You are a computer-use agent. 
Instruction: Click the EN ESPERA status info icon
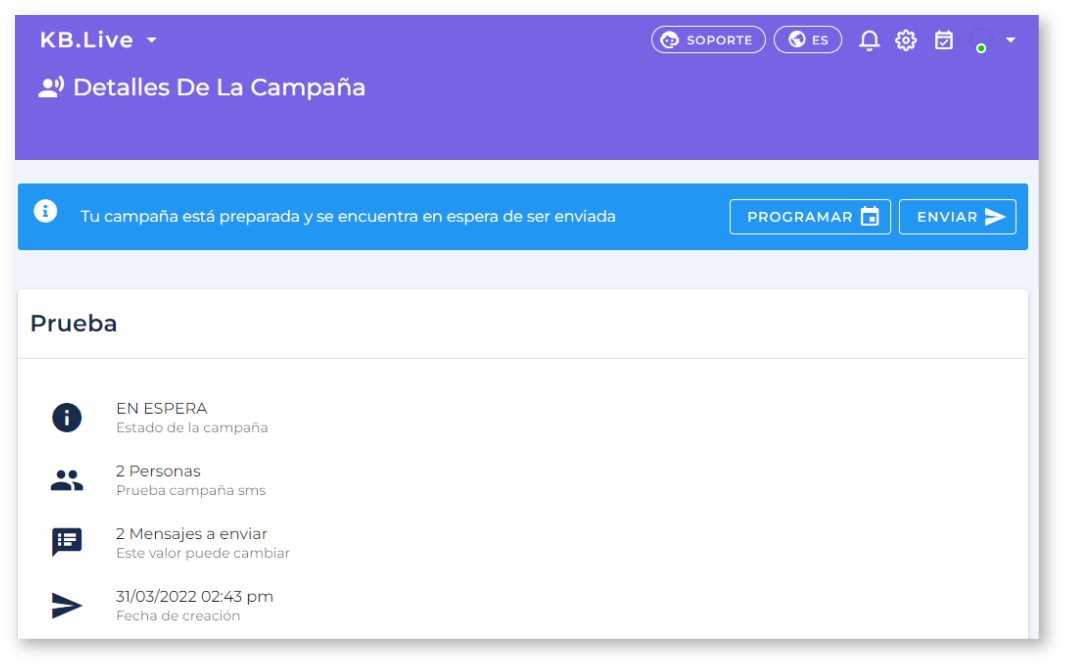coord(67,417)
